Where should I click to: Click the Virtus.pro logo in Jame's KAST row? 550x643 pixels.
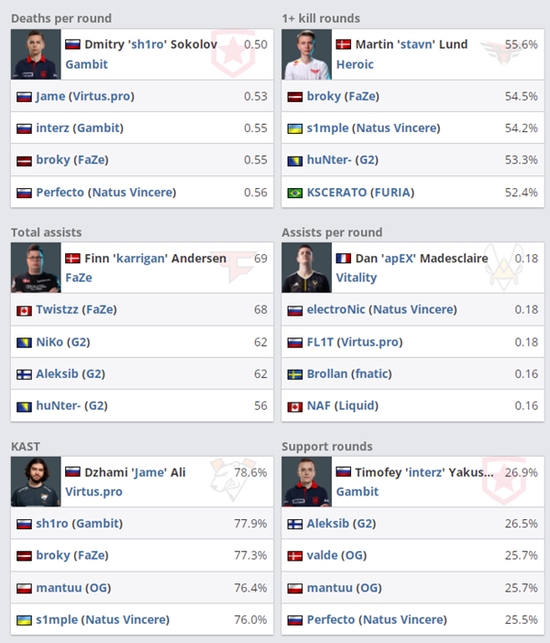[x=232, y=481]
